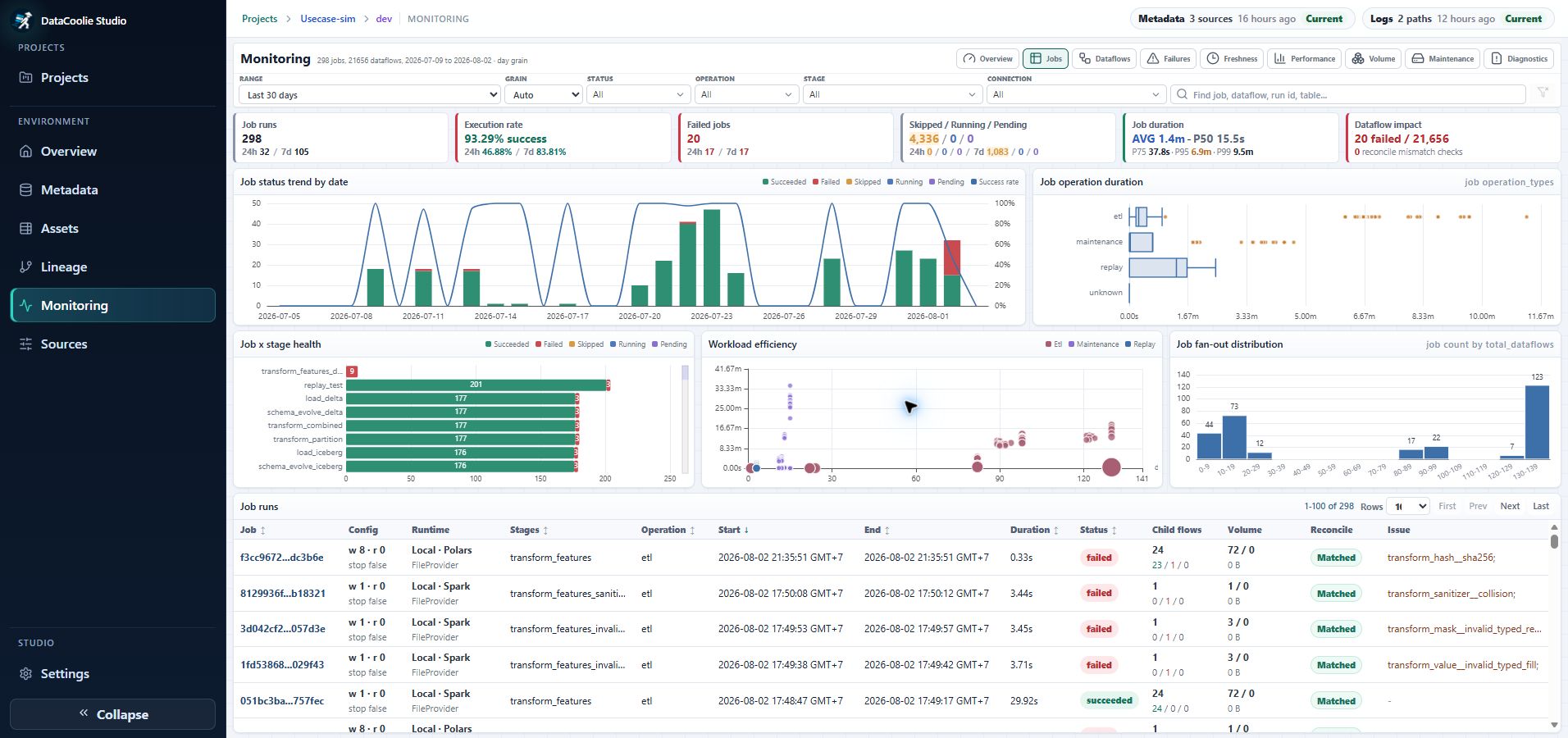Toggle Replay legend in Workload efficiency
1568x738 pixels.
point(1141,344)
